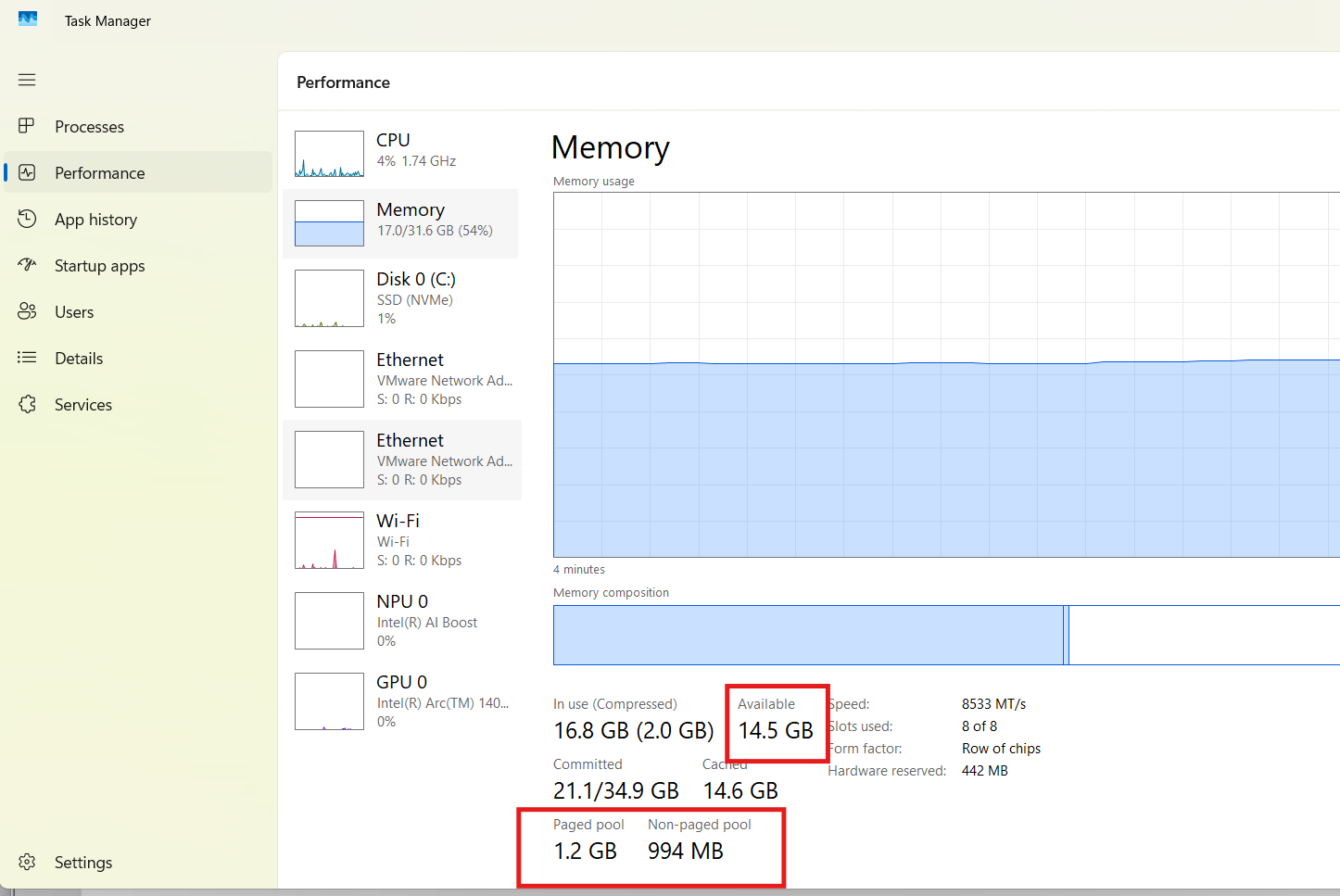
Task: Click the Processes grid icon
Action: 27,126
